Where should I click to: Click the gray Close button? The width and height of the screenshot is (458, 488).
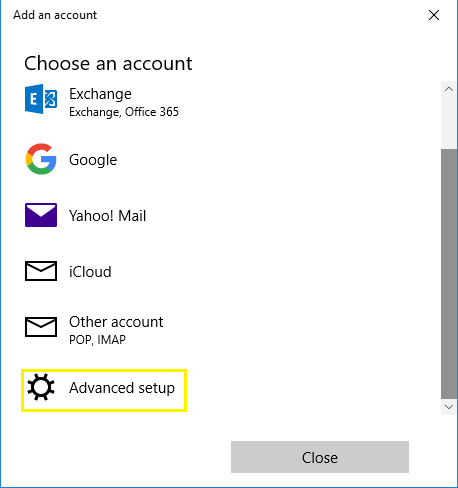point(320,457)
